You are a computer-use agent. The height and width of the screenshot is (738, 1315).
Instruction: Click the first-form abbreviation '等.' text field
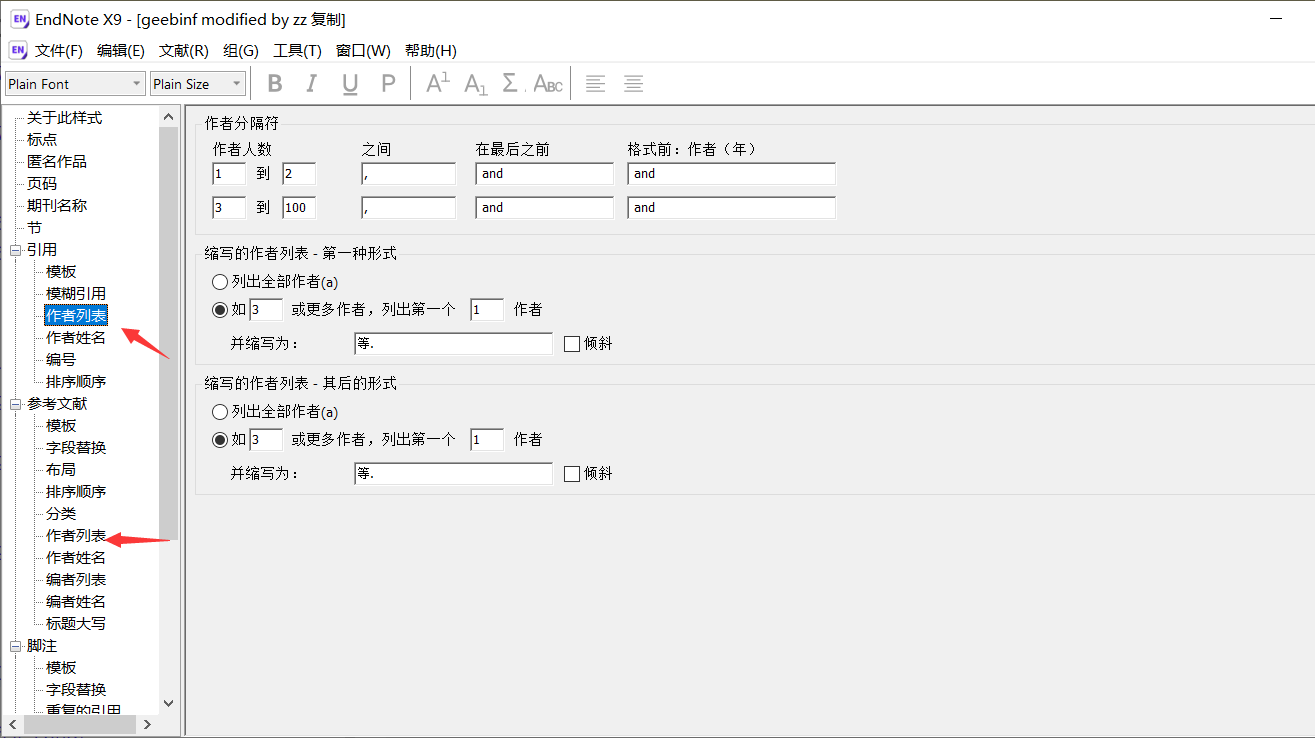point(453,344)
